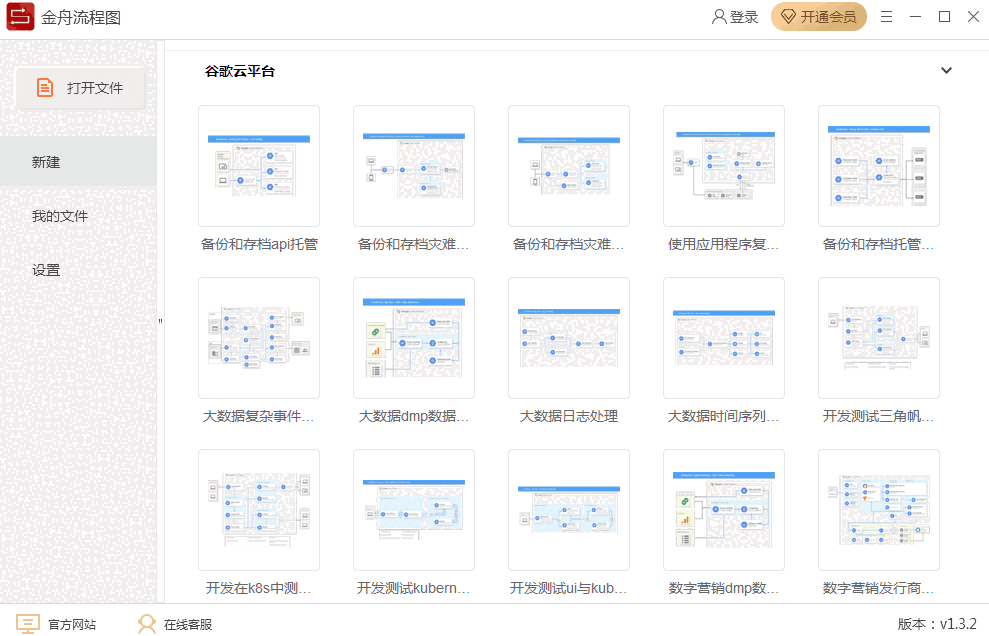Click the 在线客服 person icon
Screen dimensions: 989x636
pos(146,624)
